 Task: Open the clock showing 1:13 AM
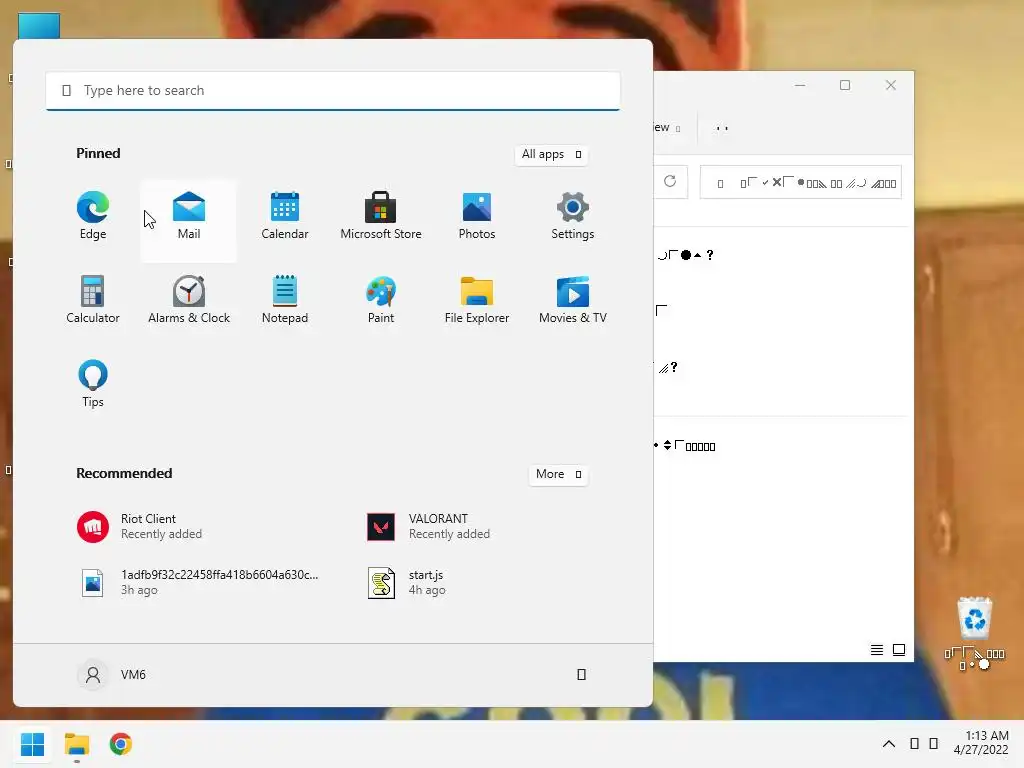tap(981, 743)
